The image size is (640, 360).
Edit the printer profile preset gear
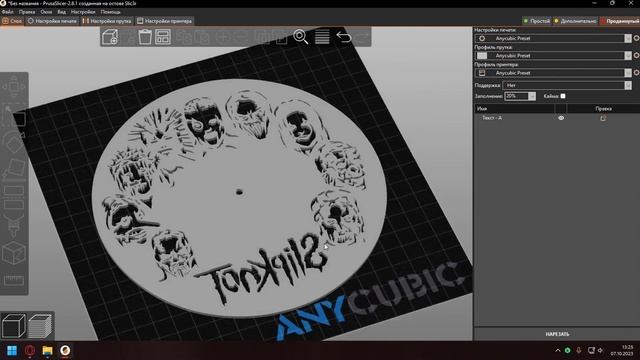click(x=636, y=73)
